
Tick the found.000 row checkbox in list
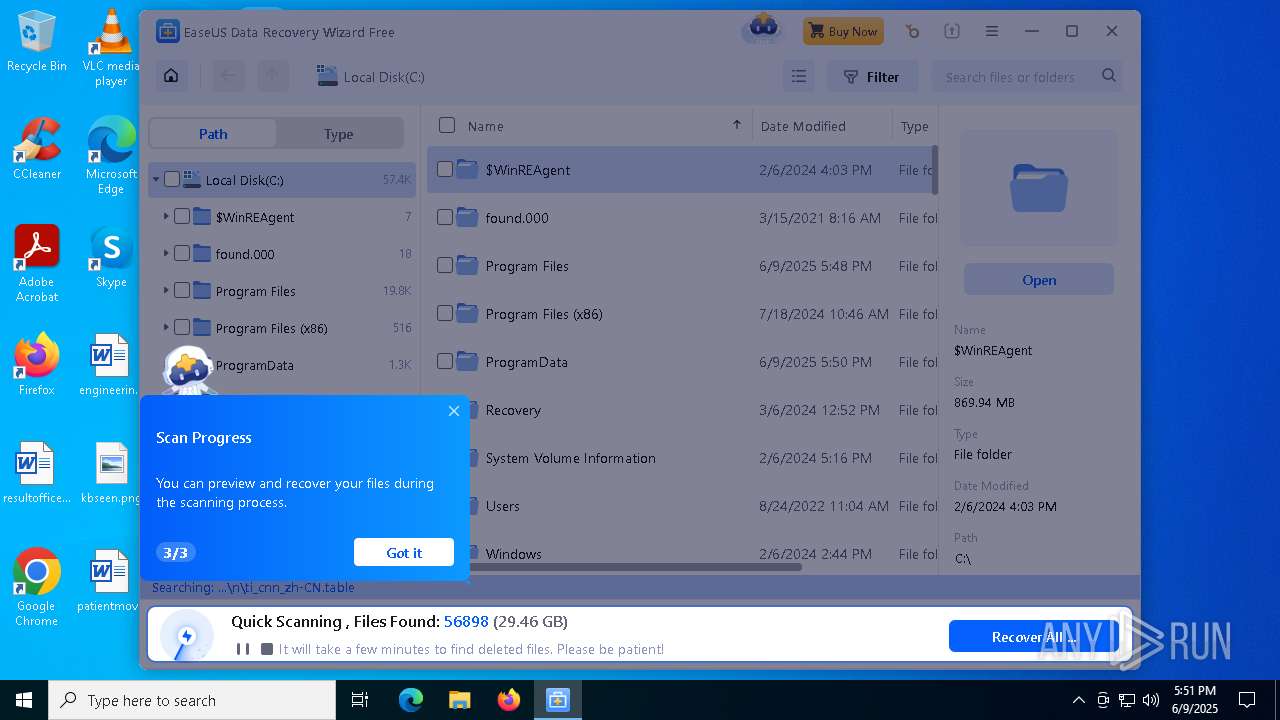pyautogui.click(x=445, y=217)
